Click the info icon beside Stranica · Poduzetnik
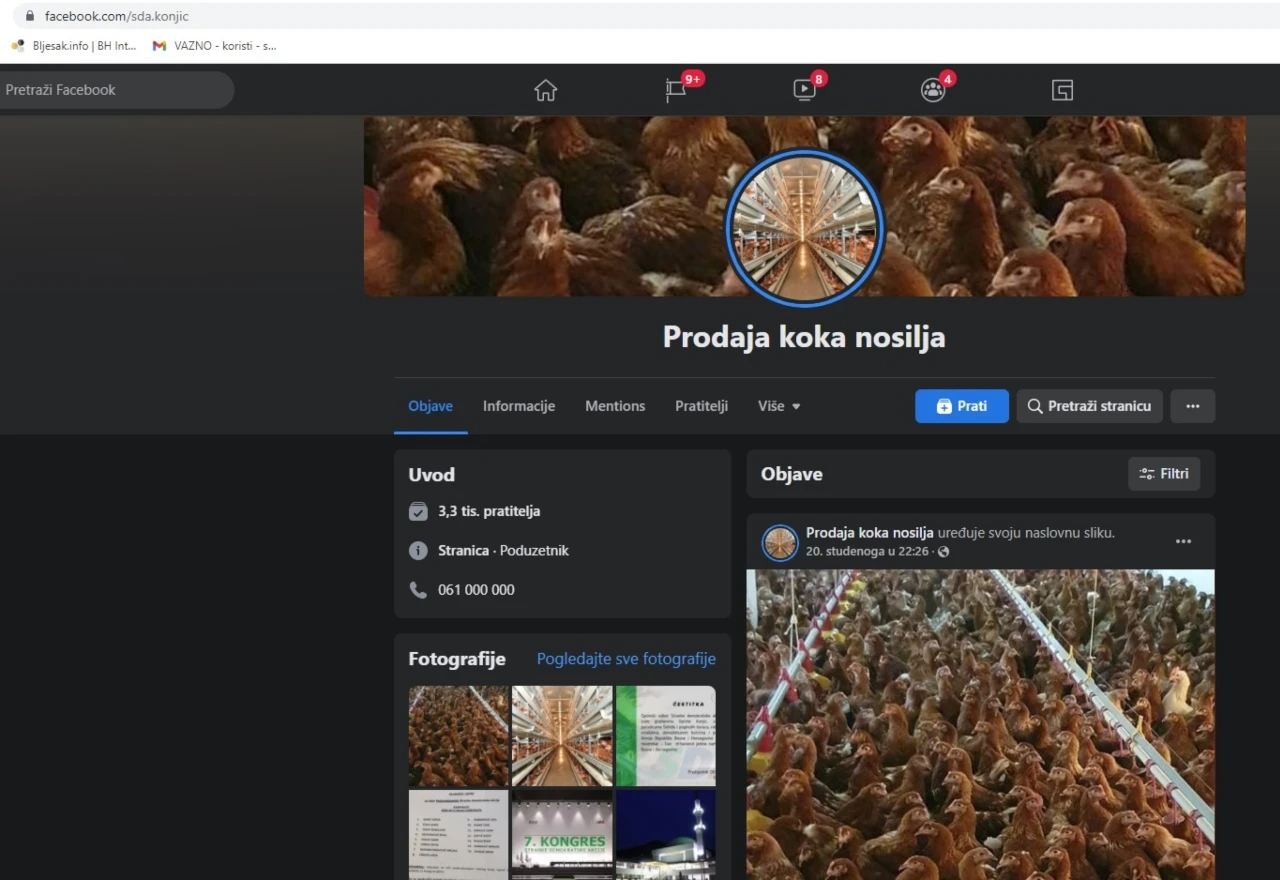 point(418,551)
